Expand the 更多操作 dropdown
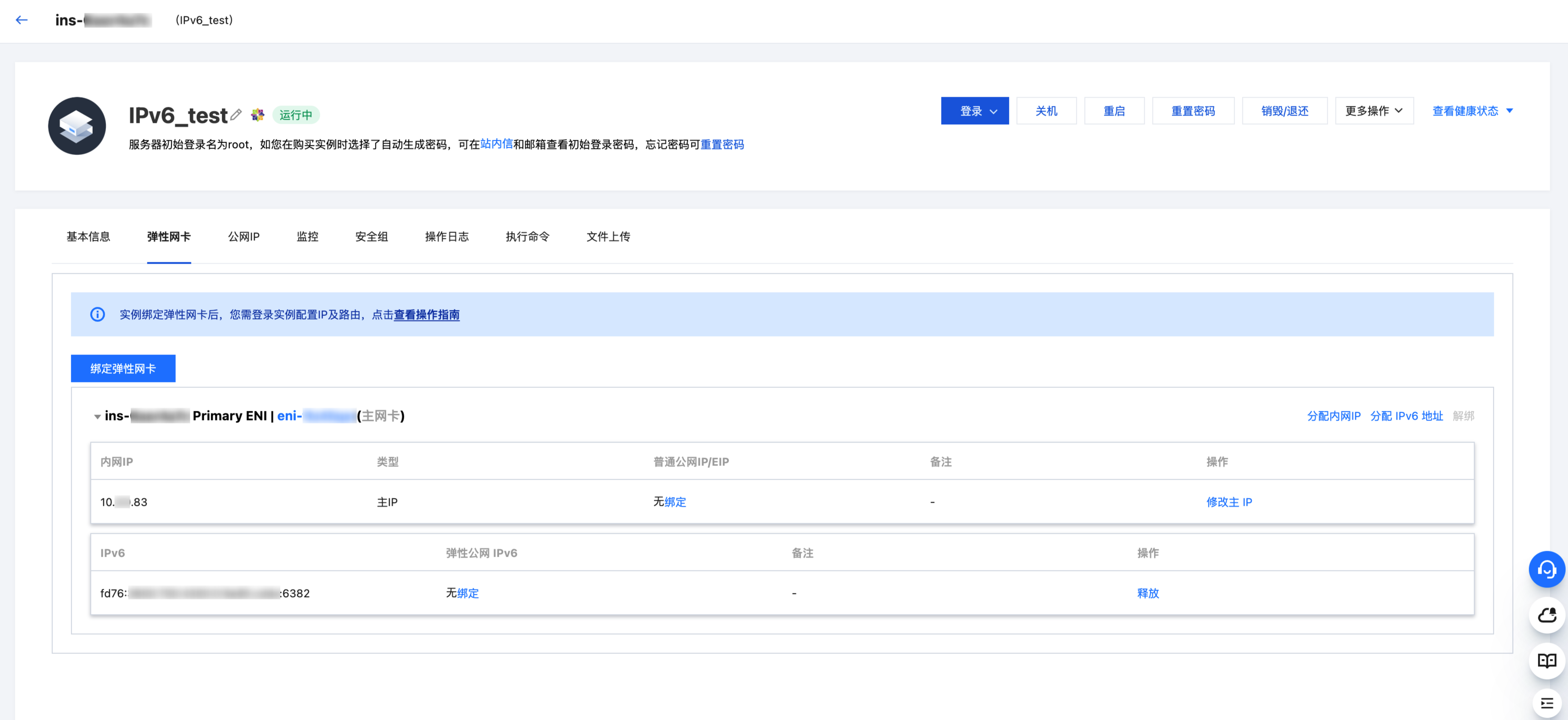 tap(1374, 111)
